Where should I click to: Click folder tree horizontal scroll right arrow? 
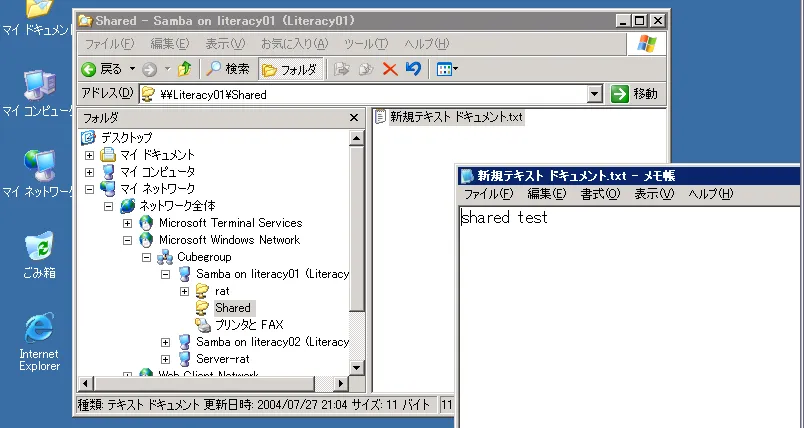[340, 383]
